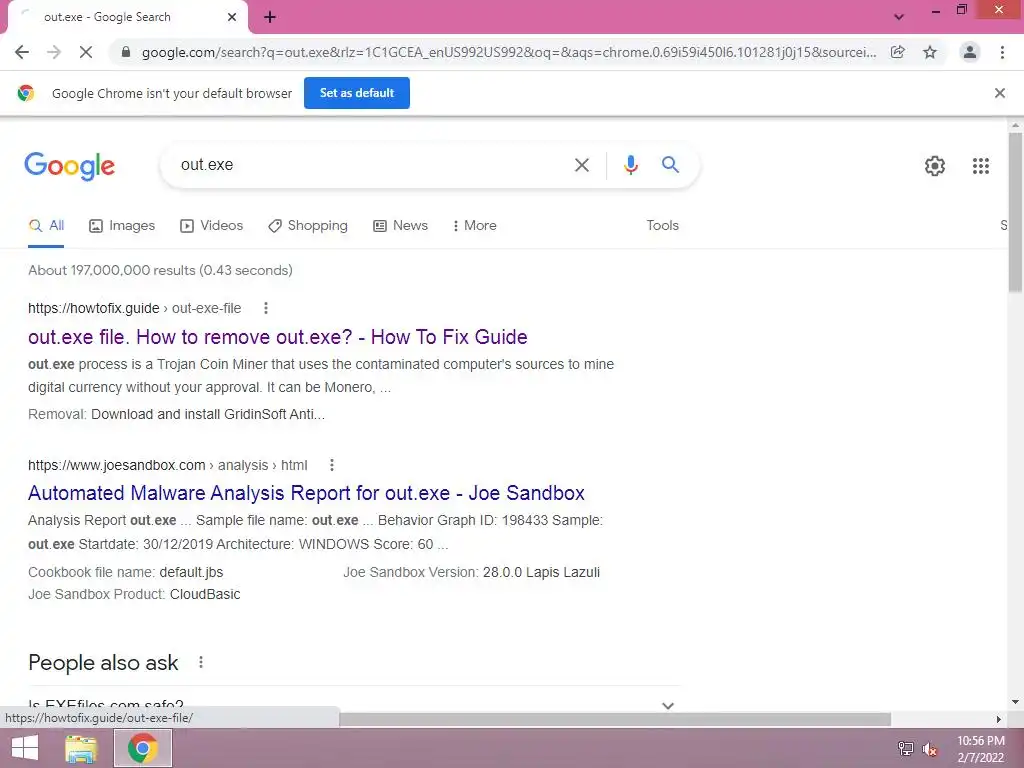Click the results count text
The image size is (1024, 768).
tap(160, 270)
